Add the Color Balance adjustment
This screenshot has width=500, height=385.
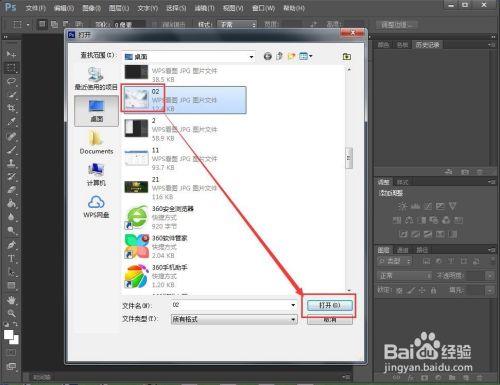point(409,220)
